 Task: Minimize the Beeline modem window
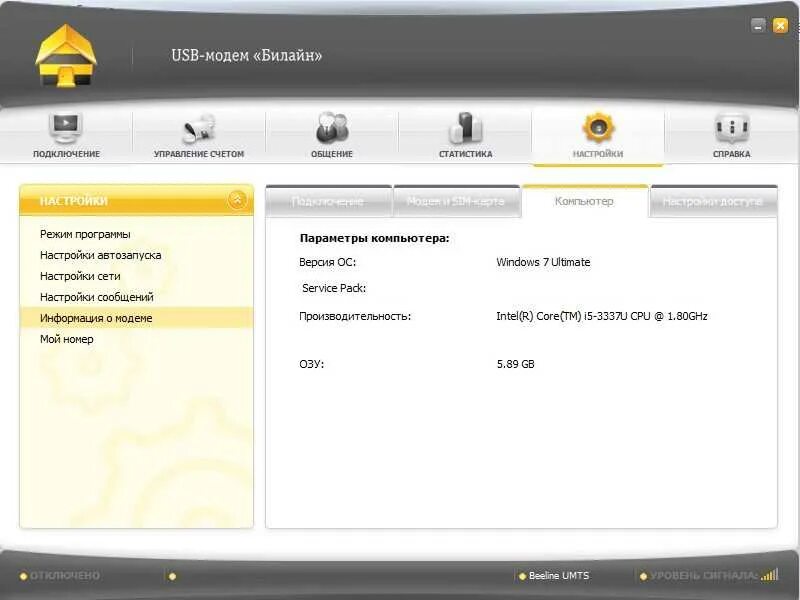pyautogui.click(x=758, y=26)
